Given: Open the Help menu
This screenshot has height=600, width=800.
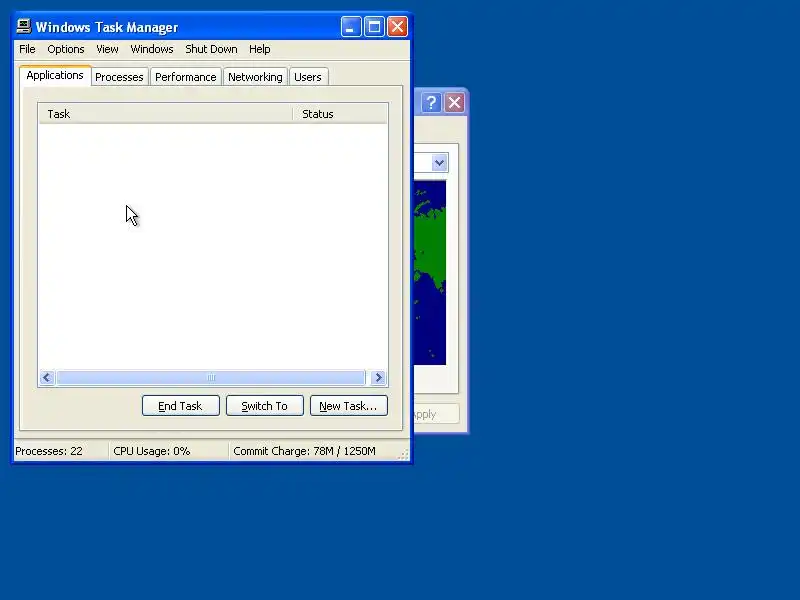Looking at the screenshot, I should pos(259,49).
